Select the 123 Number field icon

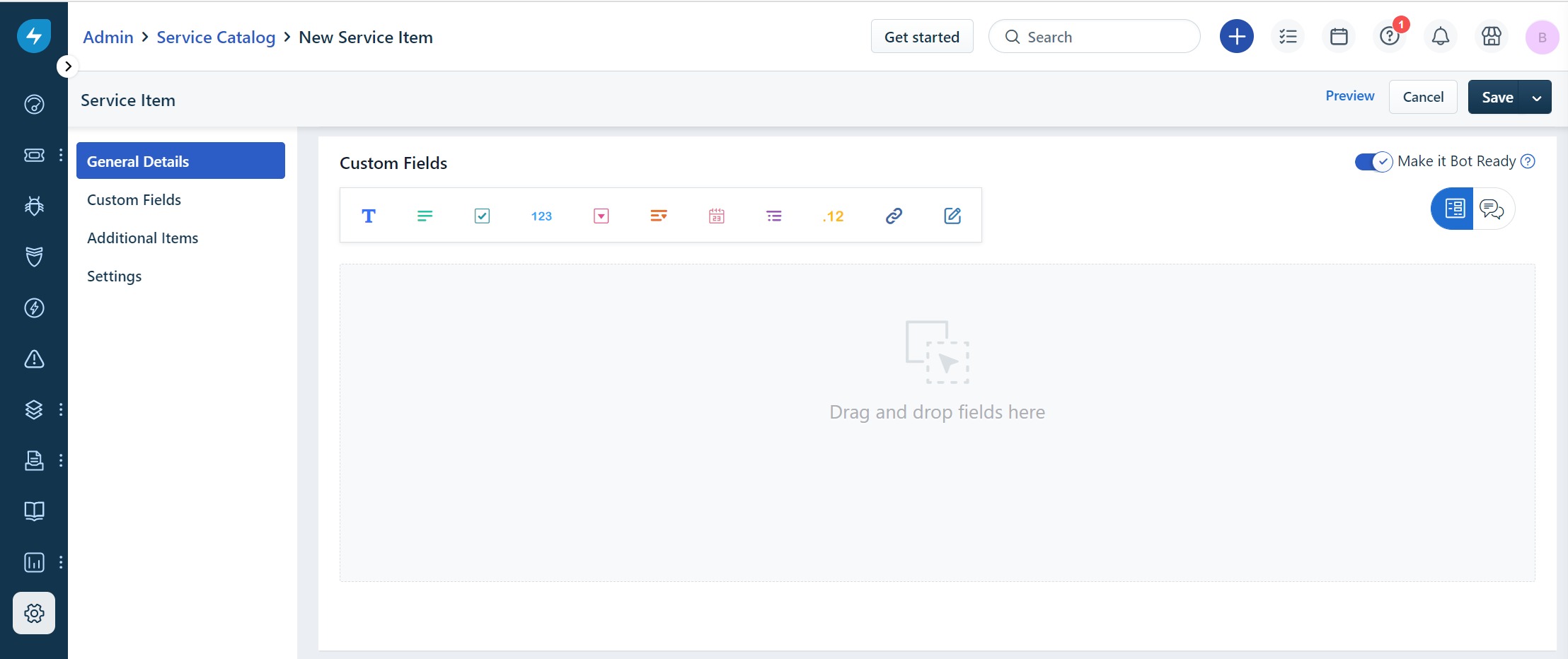pyautogui.click(x=541, y=216)
